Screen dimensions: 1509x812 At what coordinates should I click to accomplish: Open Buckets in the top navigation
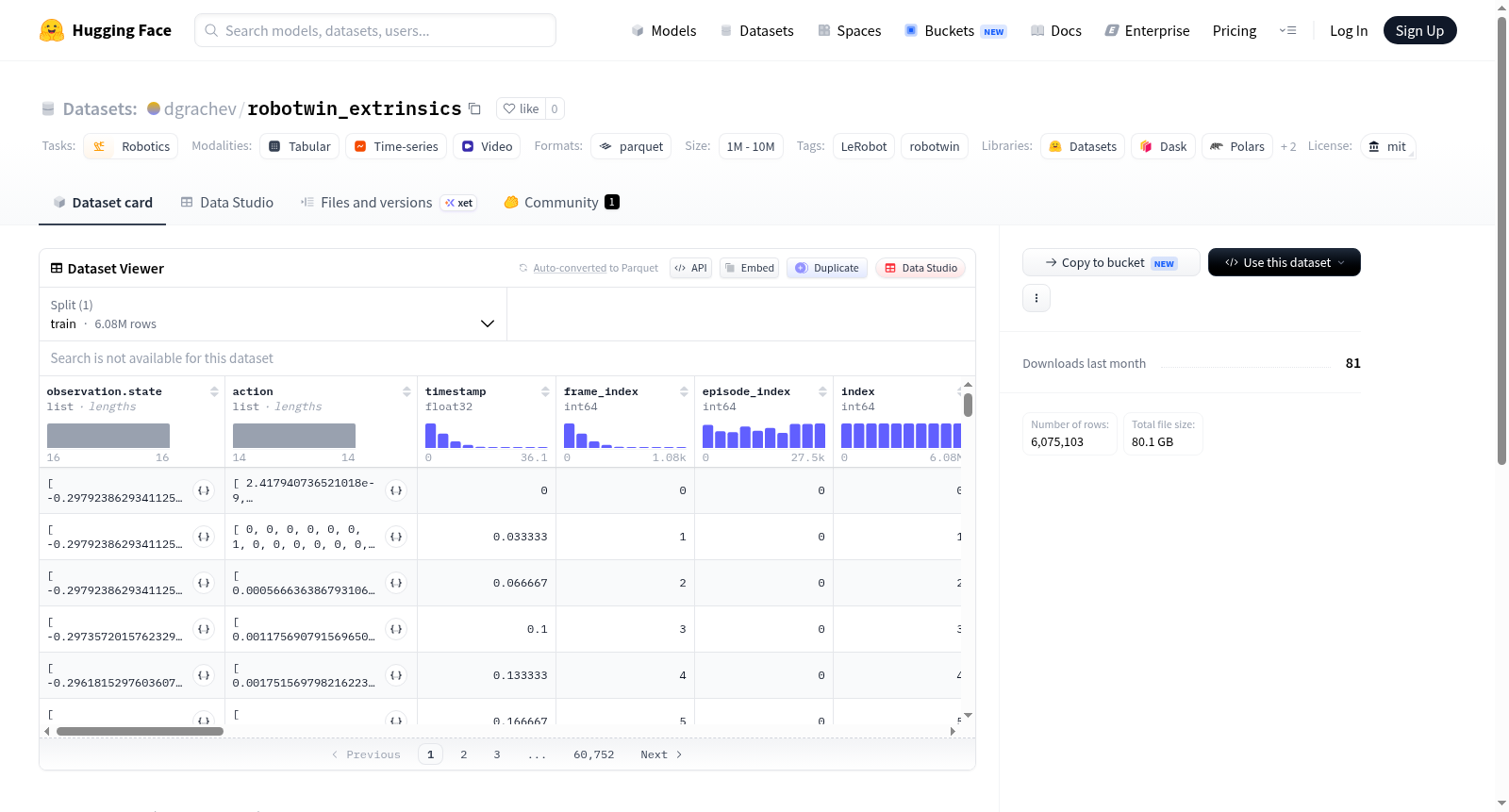point(955,30)
